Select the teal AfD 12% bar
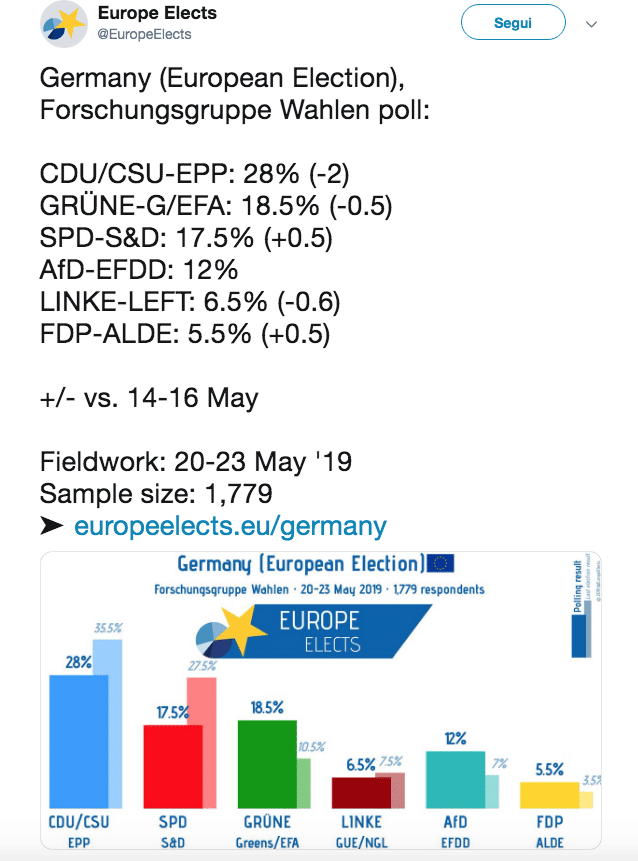 point(453,778)
